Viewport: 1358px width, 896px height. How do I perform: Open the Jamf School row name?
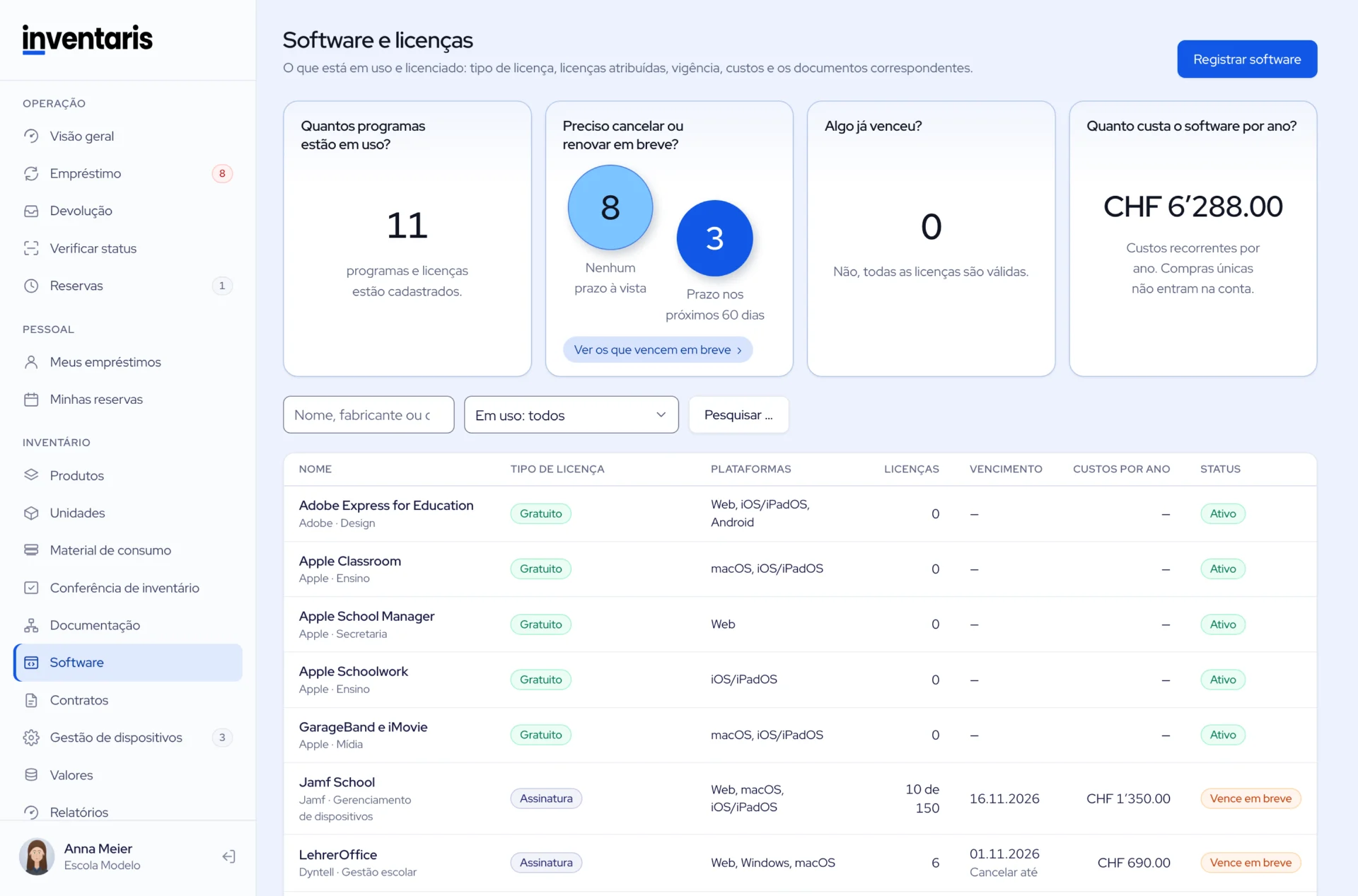pos(337,782)
